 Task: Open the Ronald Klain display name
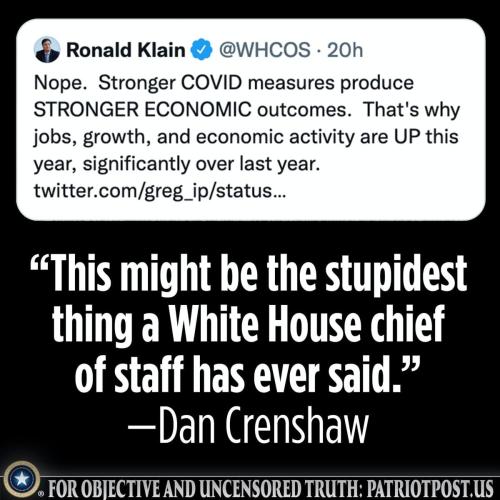(x=126, y=50)
